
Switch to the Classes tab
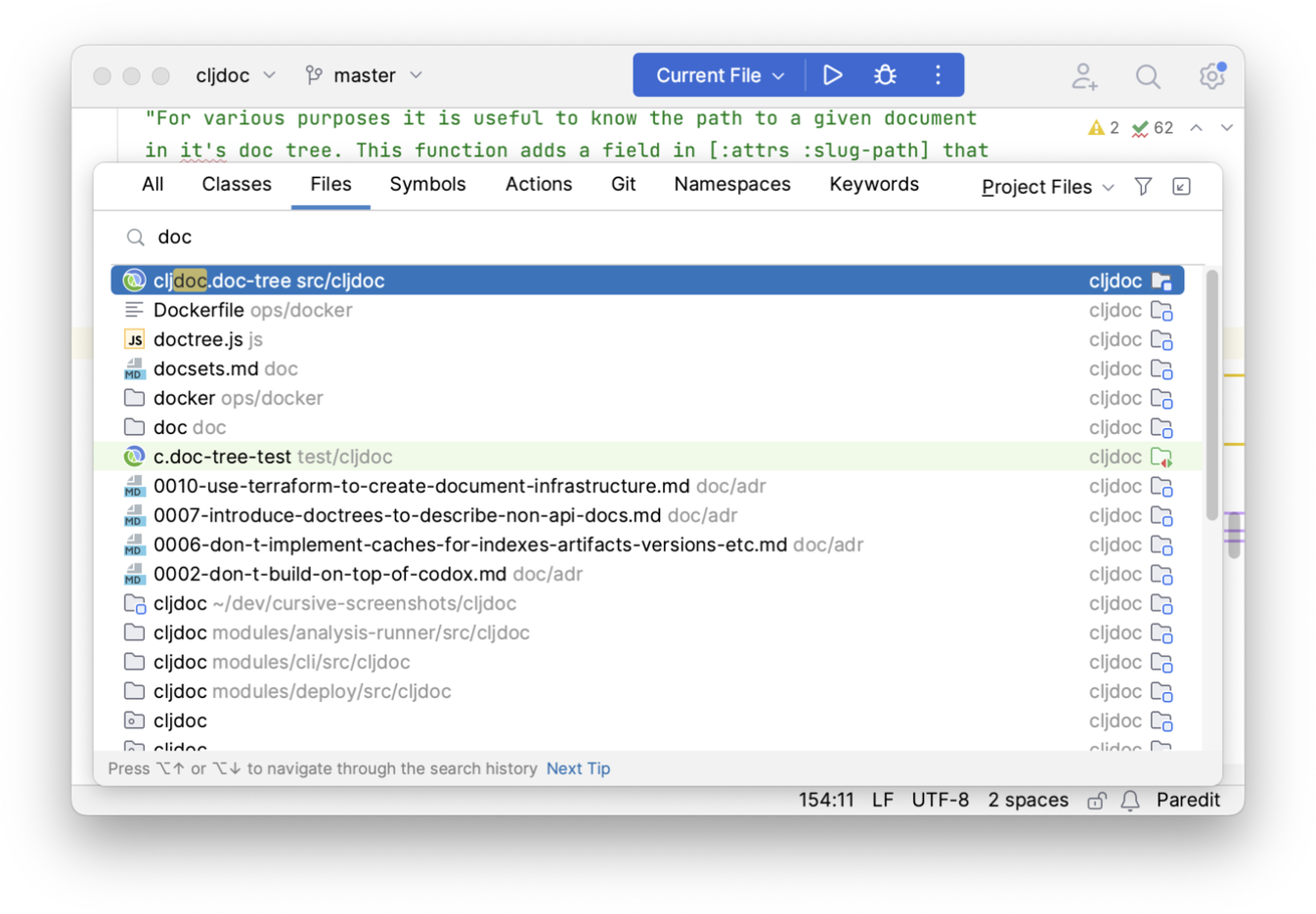237,185
